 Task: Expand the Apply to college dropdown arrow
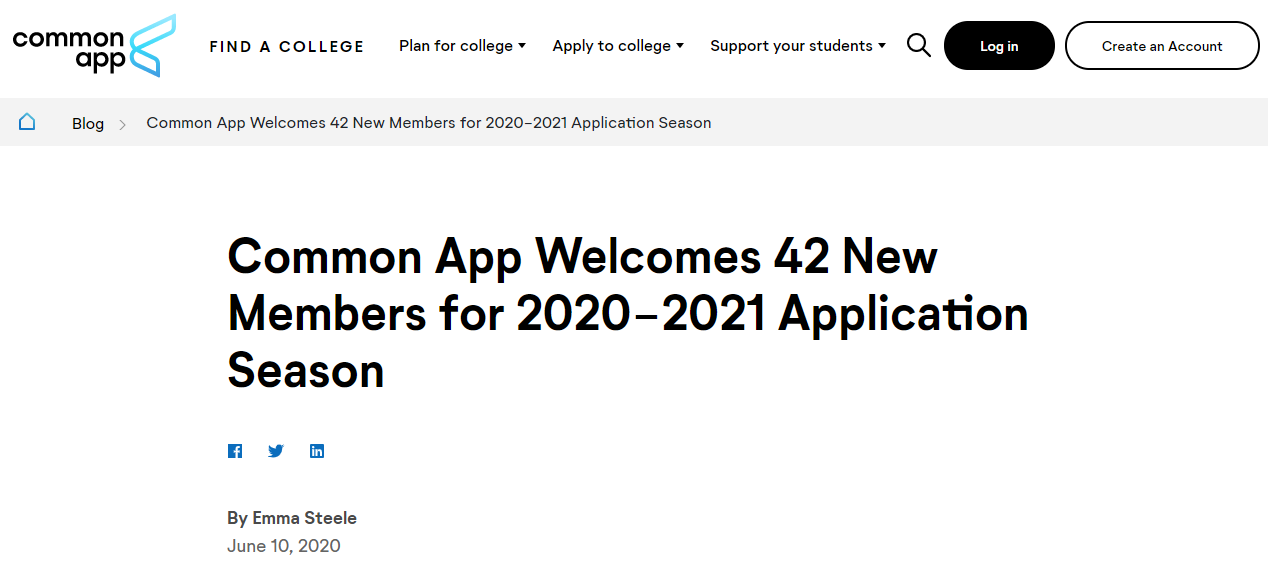(x=680, y=46)
